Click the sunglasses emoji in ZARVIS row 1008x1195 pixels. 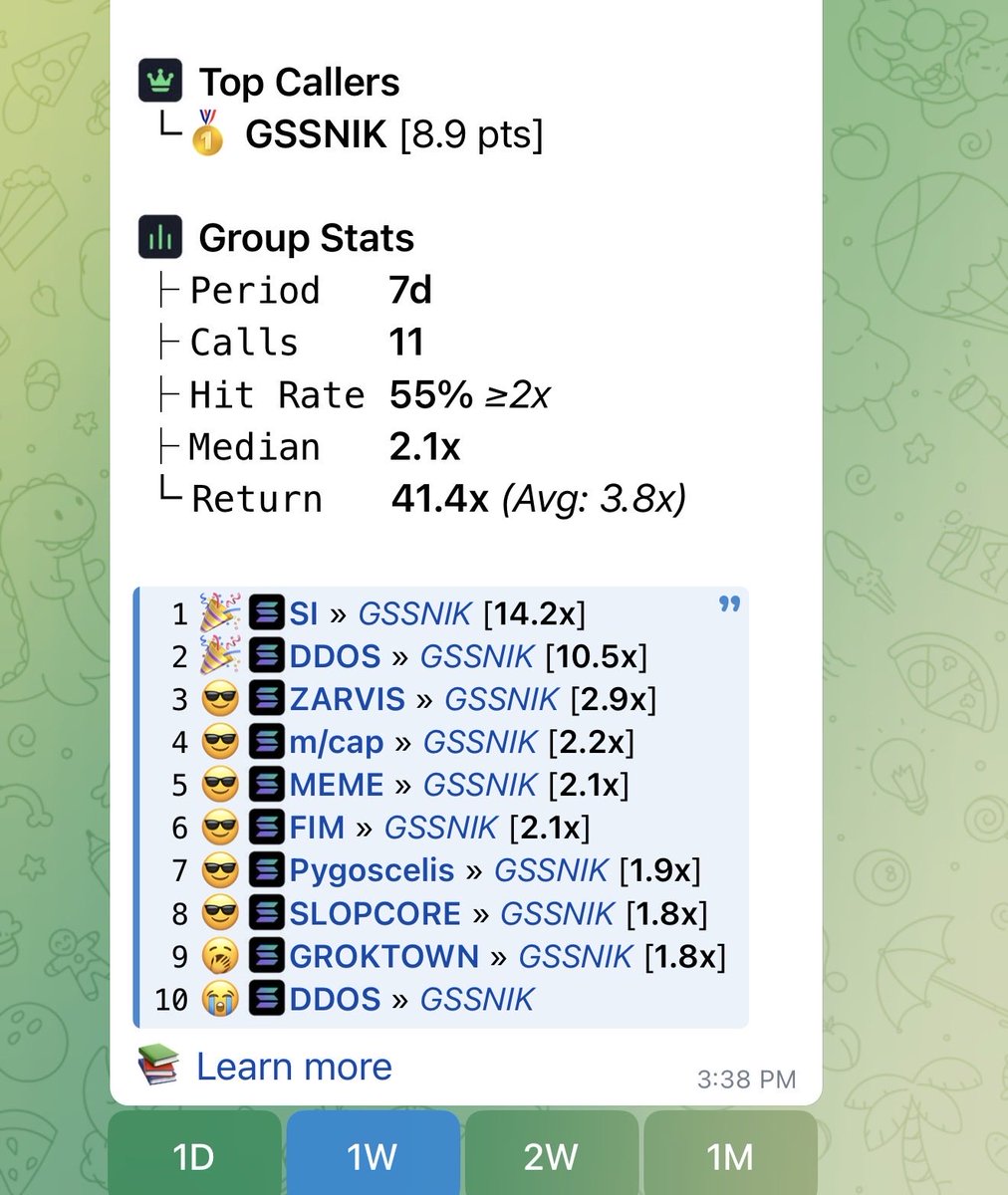coord(220,699)
